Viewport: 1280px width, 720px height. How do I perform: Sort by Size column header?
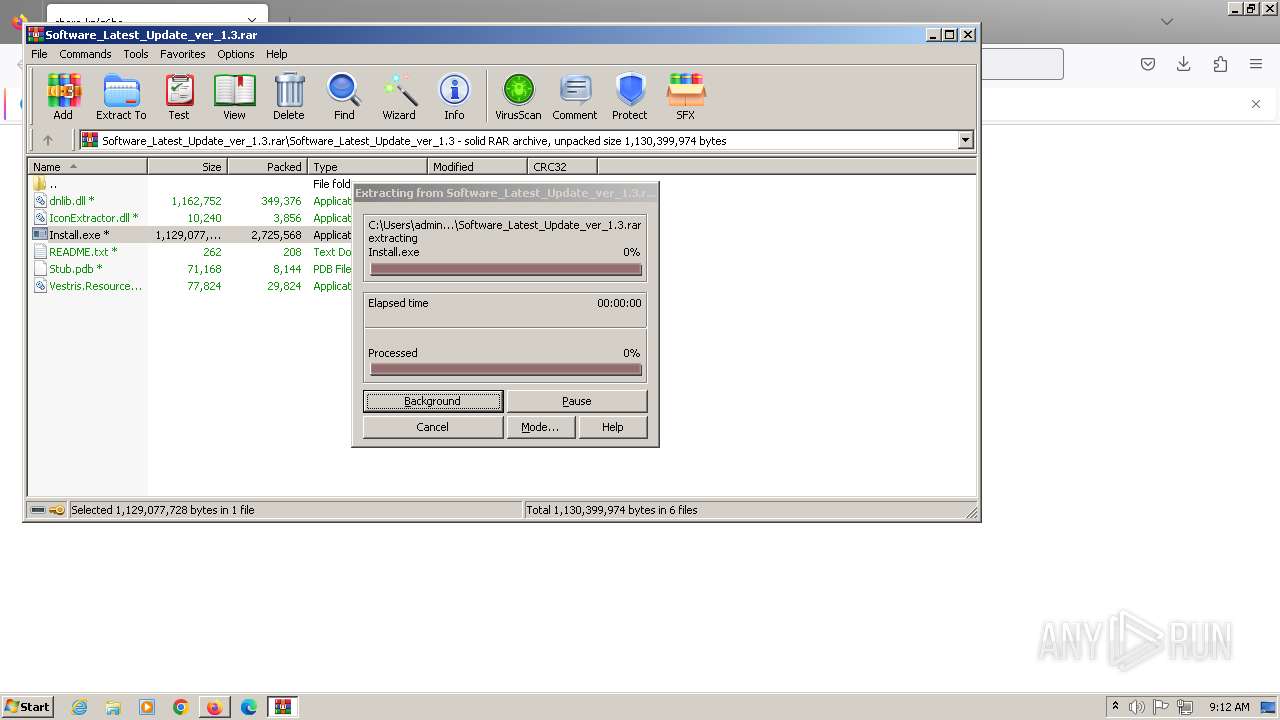pos(187,166)
